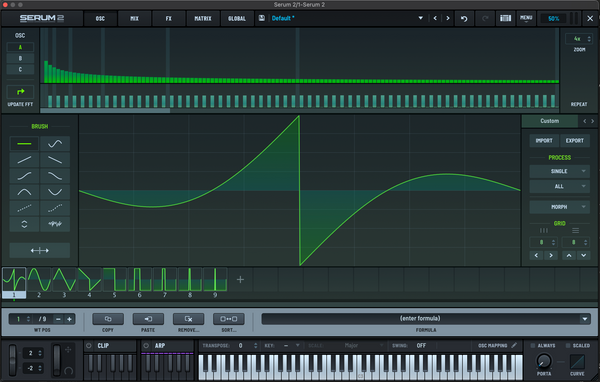Switch to the MIX tab
This screenshot has width=600, height=382.
coord(134,18)
